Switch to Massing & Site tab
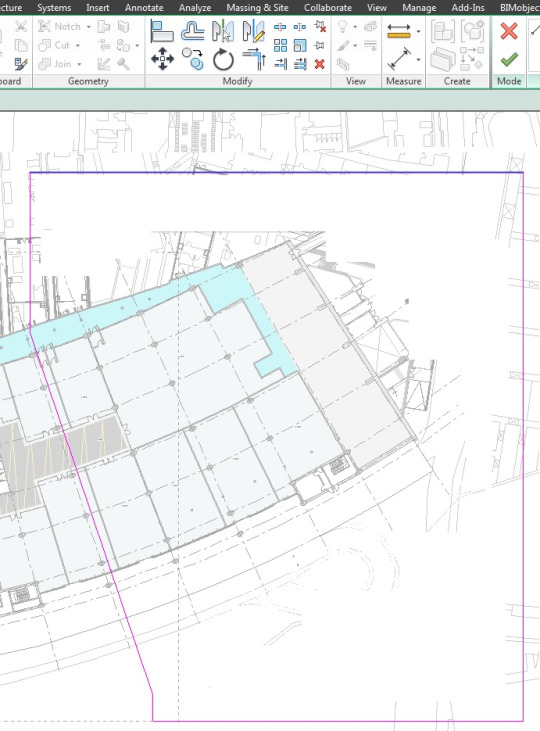This screenshot has height=731, width=540. point(257,8)
